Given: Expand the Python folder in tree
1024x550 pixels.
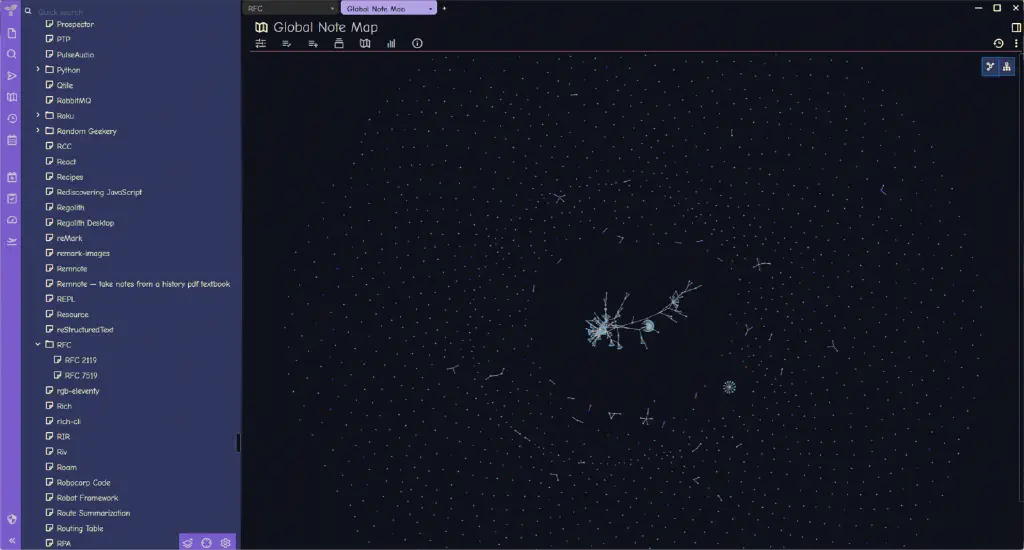Looking at the screenshot, I should click(x=38, y=69).
